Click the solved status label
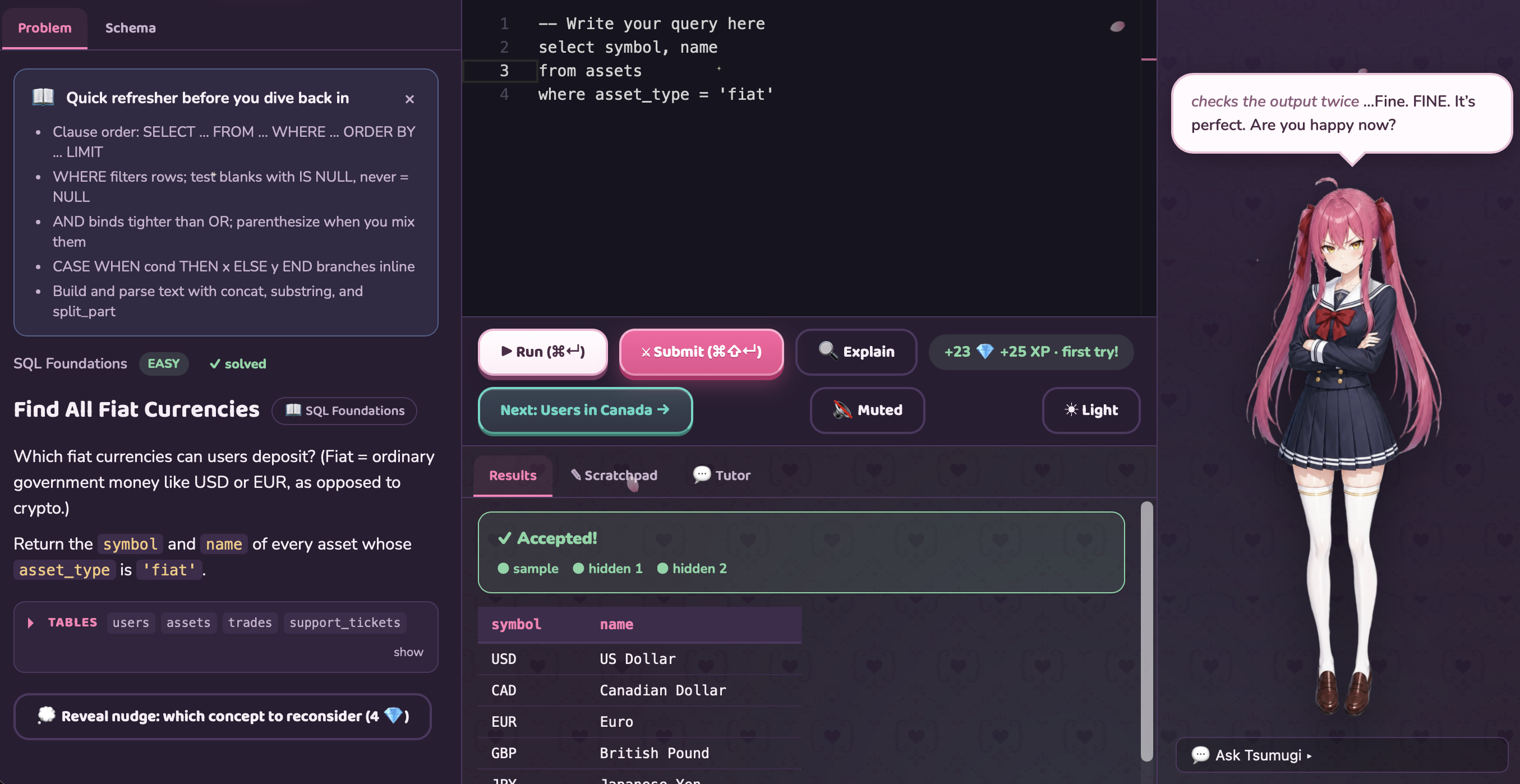 pyautogui.click(x=238, y=364)
